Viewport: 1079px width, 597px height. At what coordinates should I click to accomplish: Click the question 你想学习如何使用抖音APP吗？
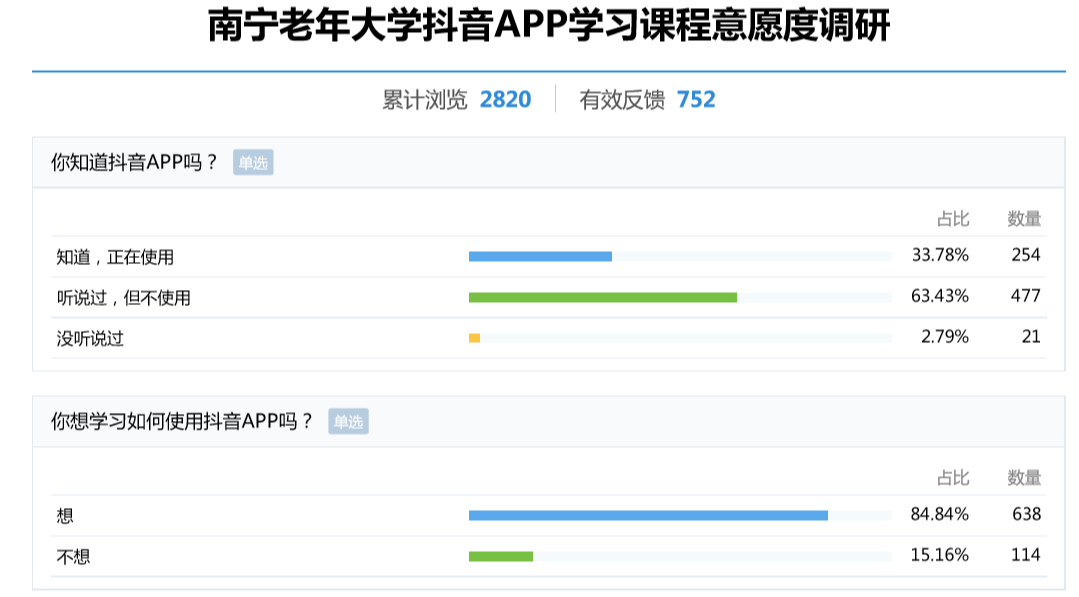182,421
